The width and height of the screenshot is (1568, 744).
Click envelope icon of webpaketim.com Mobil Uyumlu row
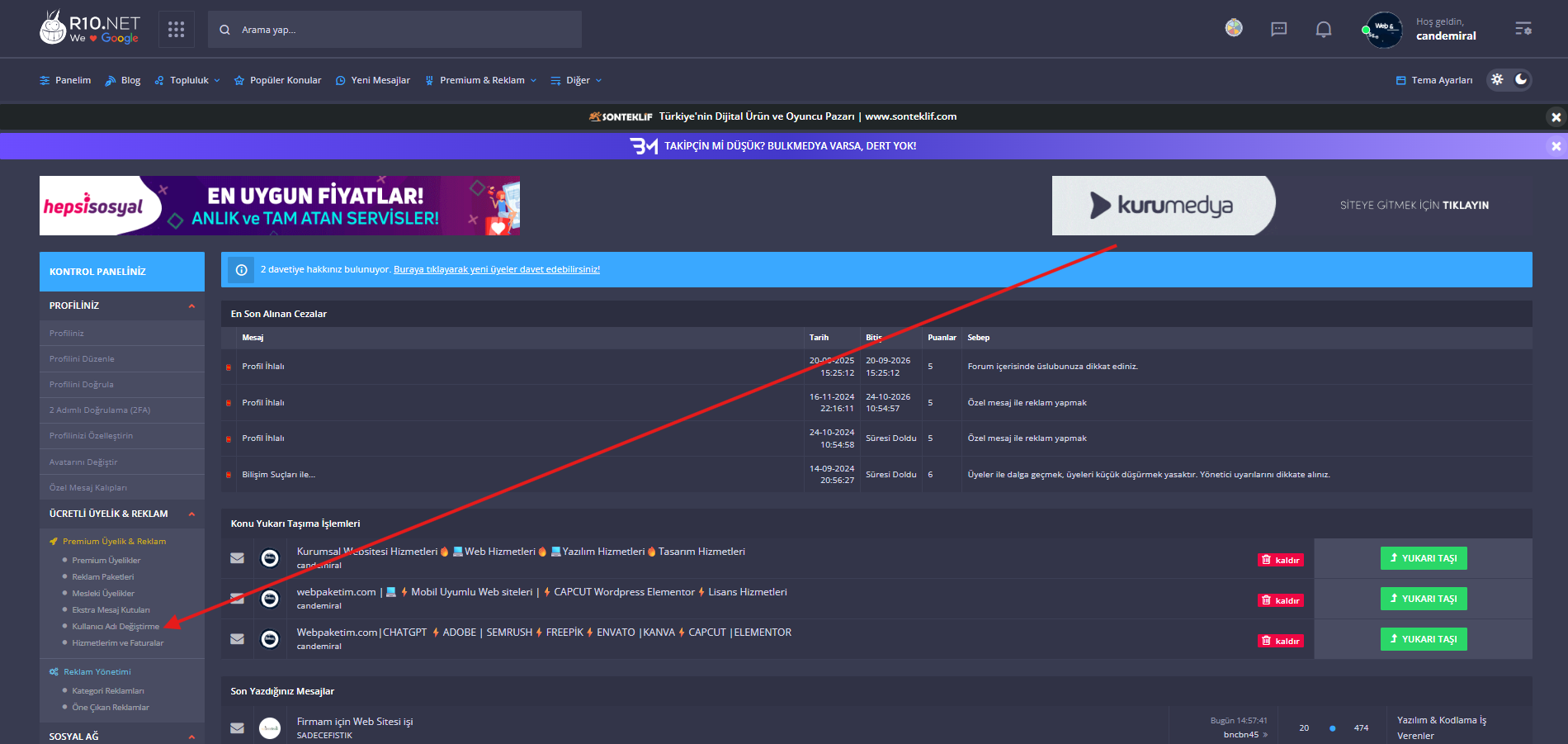point(237,599)
